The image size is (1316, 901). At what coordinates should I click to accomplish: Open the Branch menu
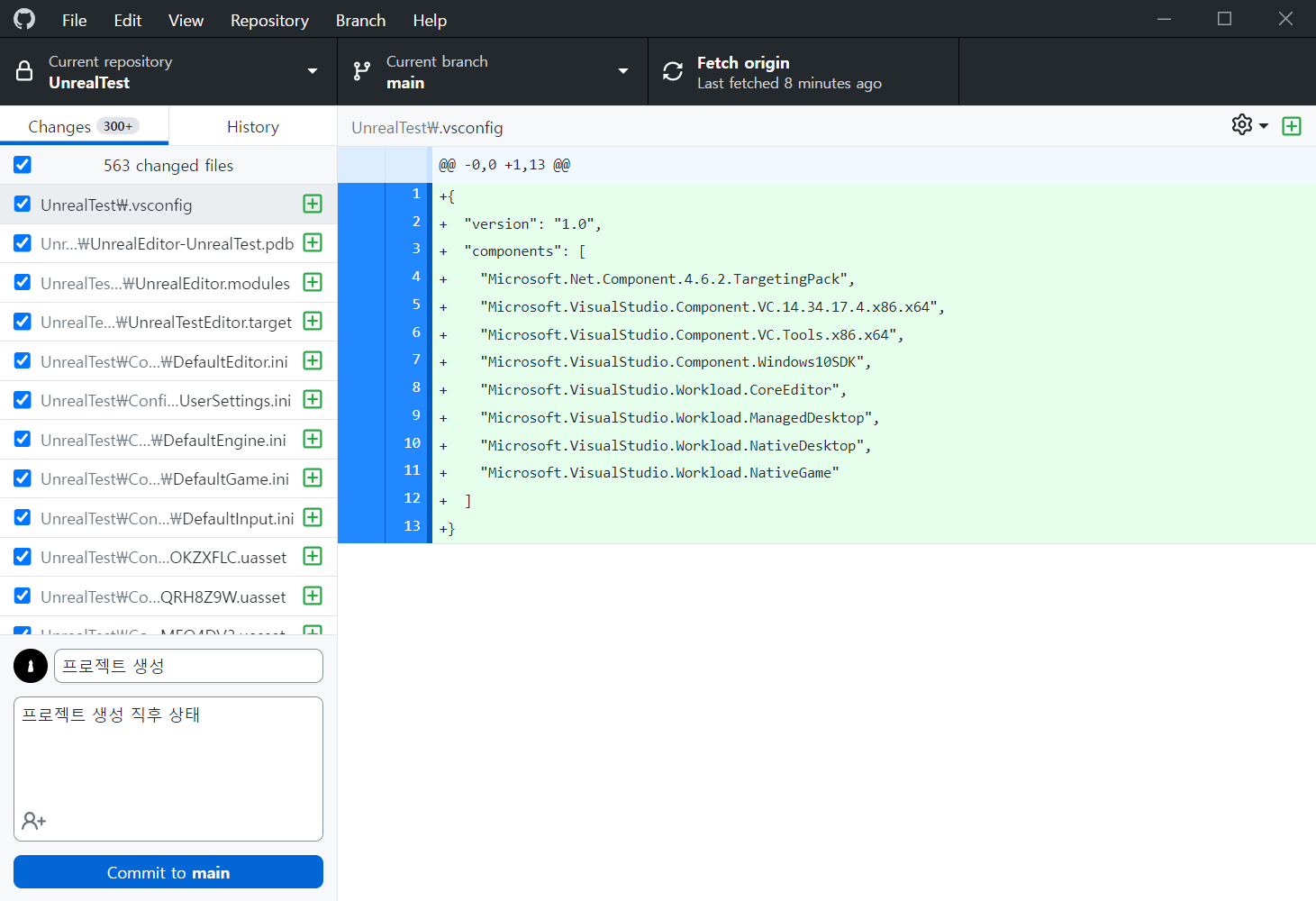[360, 20]
